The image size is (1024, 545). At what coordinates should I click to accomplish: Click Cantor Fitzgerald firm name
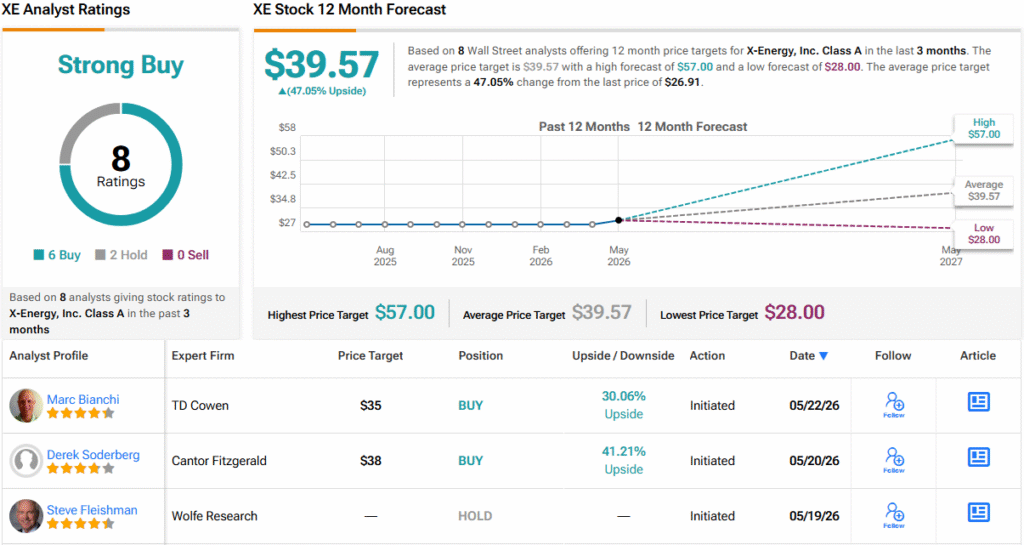[x=219, y=461]
